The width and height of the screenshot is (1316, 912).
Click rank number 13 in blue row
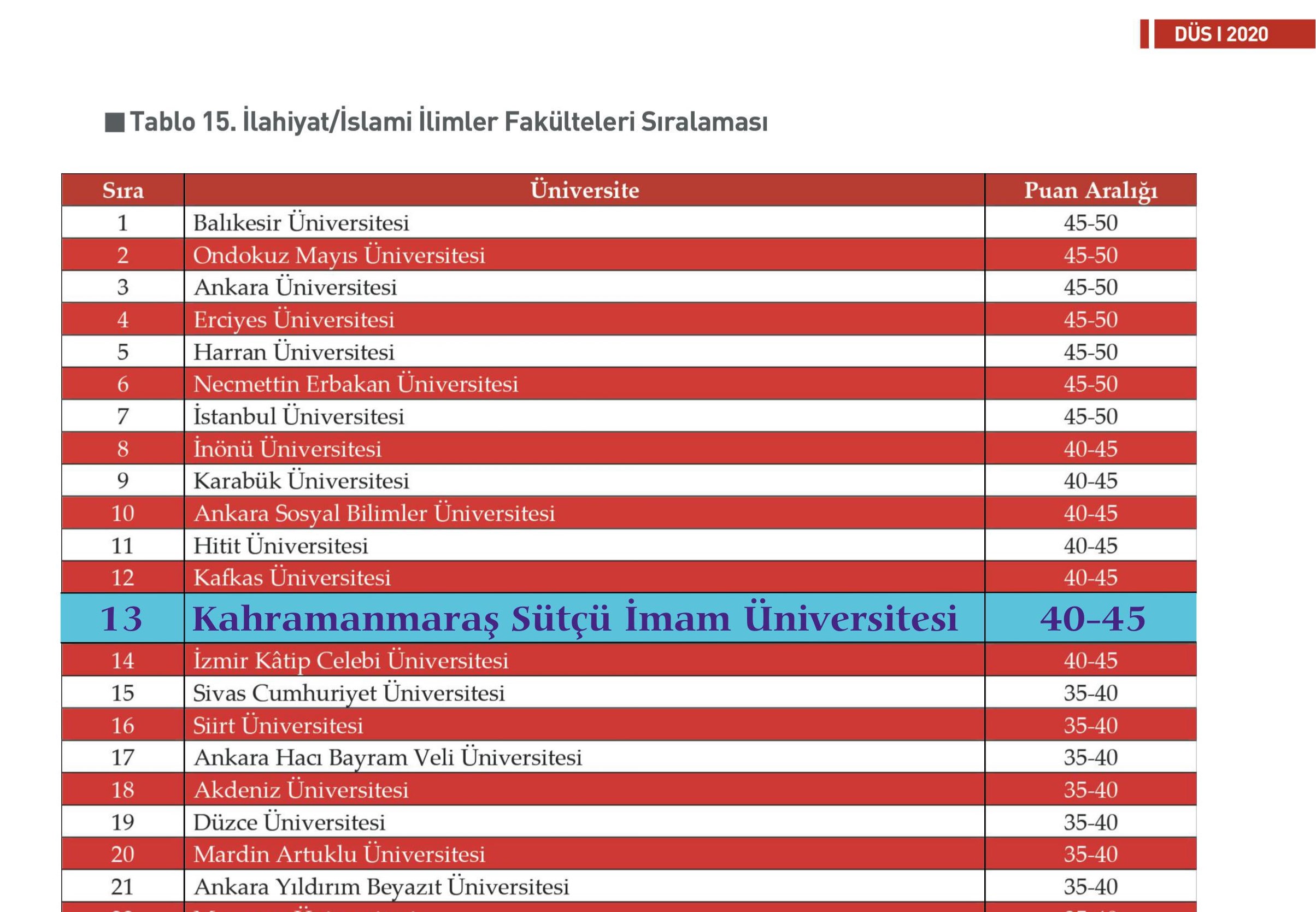click(121, 618)
